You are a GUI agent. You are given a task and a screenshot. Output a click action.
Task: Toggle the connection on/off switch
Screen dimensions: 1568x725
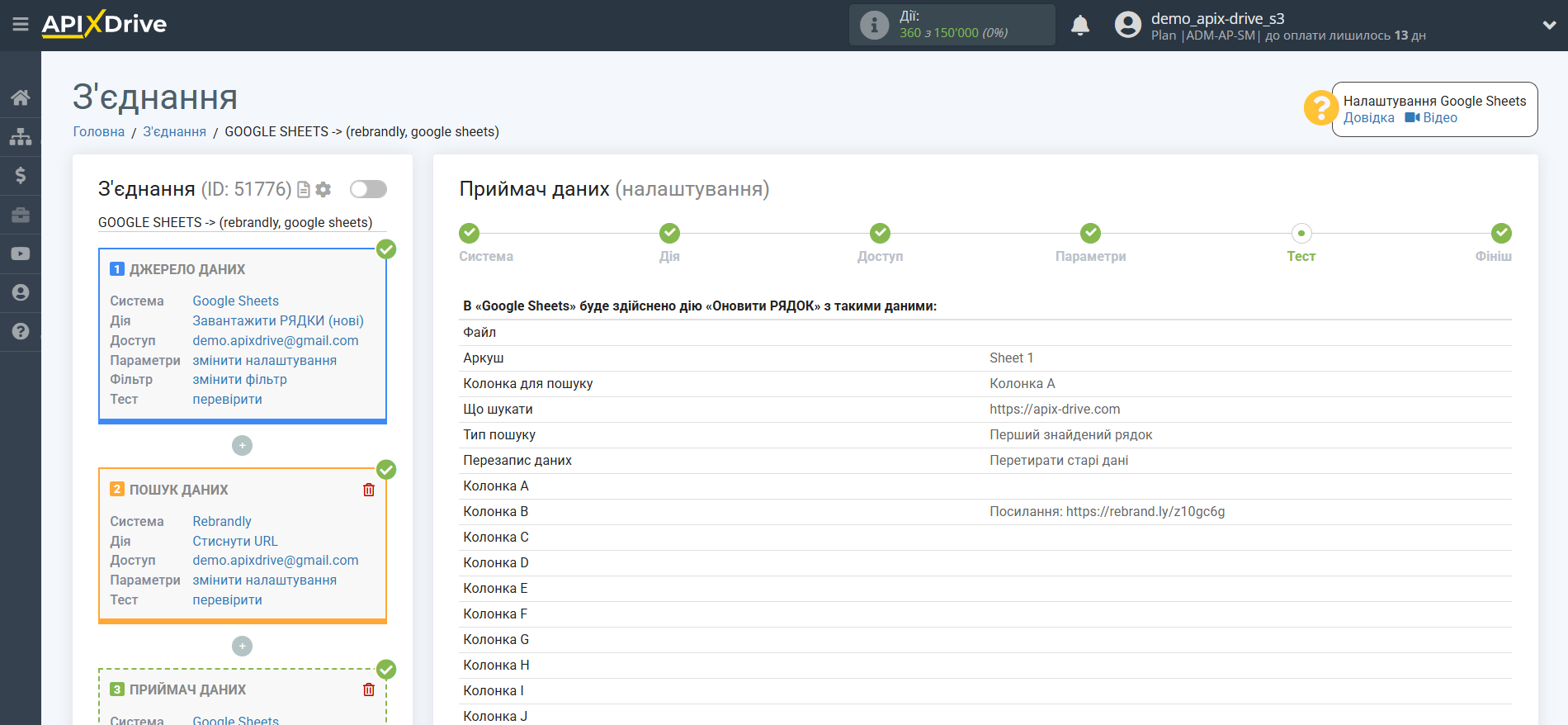(x=368, y=189)
